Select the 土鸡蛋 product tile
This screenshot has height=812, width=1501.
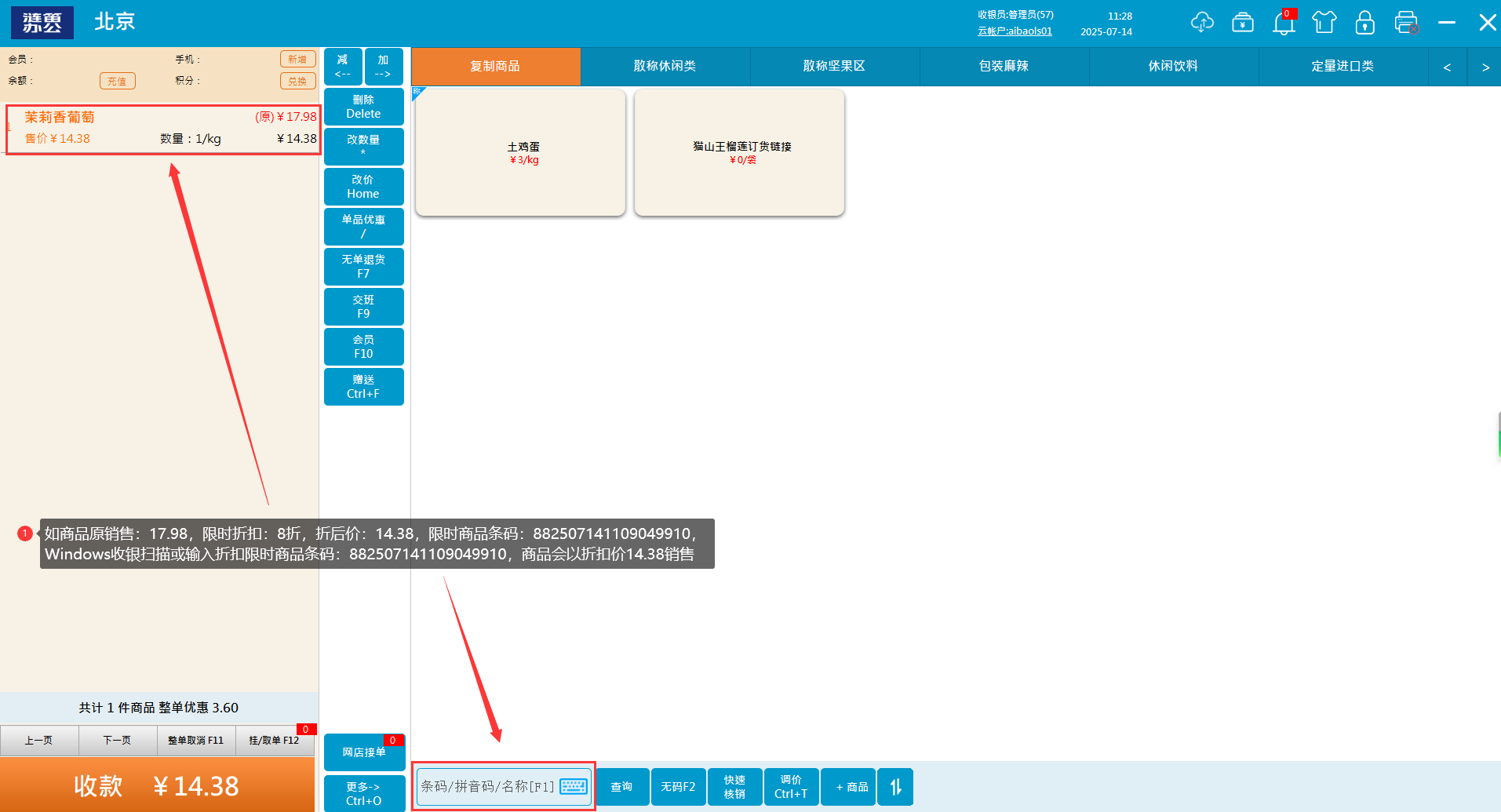click(x=520, y=152)
